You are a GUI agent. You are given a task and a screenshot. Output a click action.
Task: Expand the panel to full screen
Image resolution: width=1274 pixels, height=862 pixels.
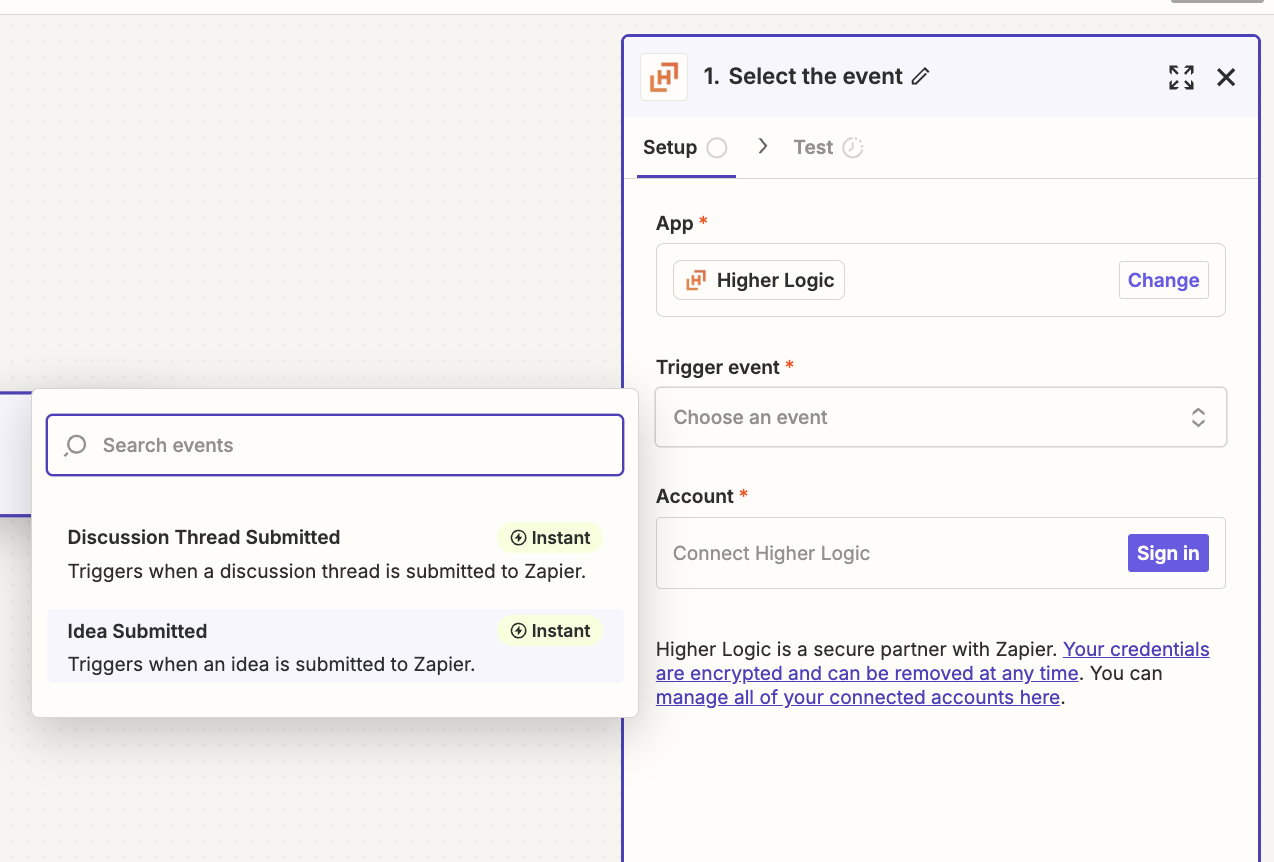coord(1181,77)
